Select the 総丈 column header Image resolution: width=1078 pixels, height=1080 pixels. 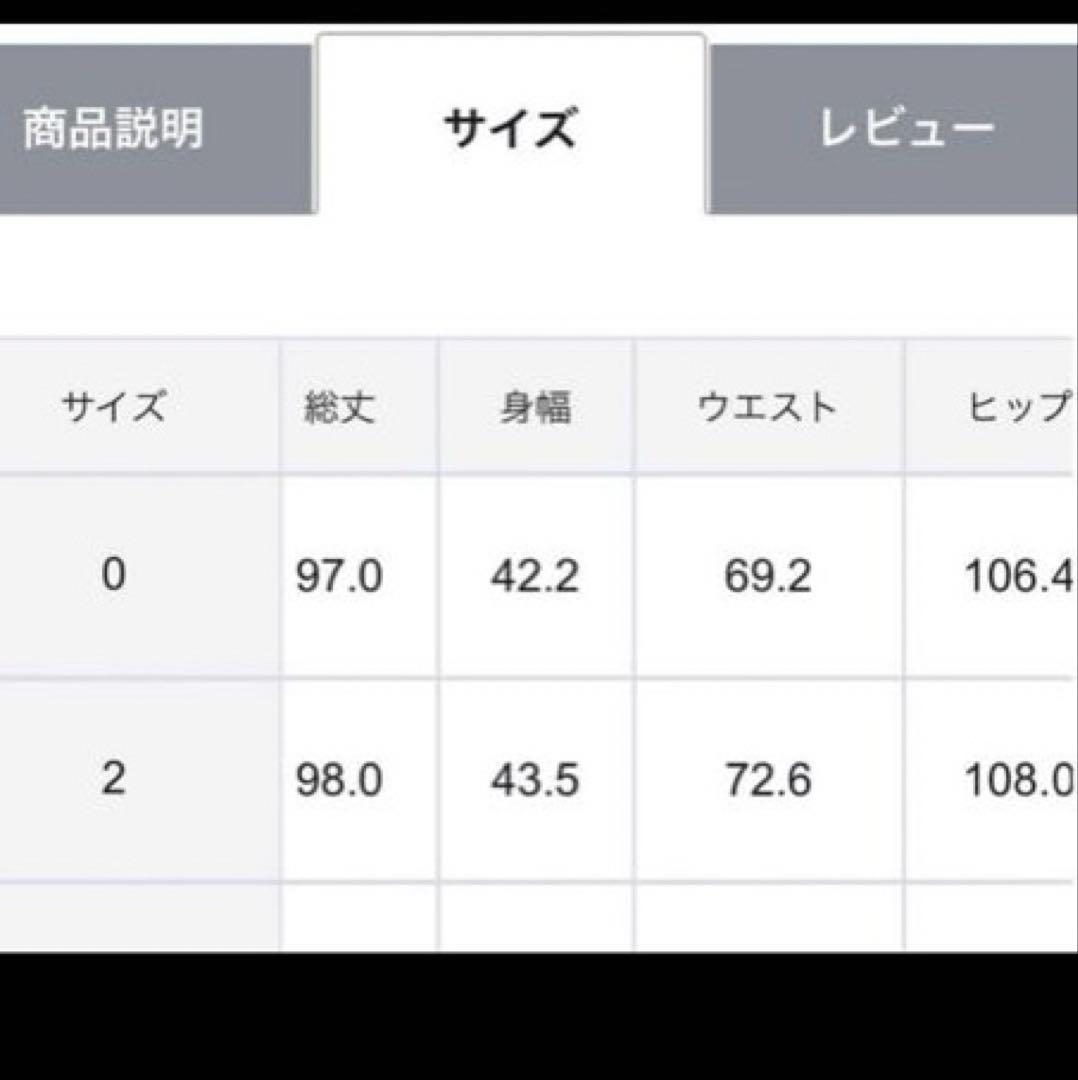pyautogui.click(x=340, y=404)
